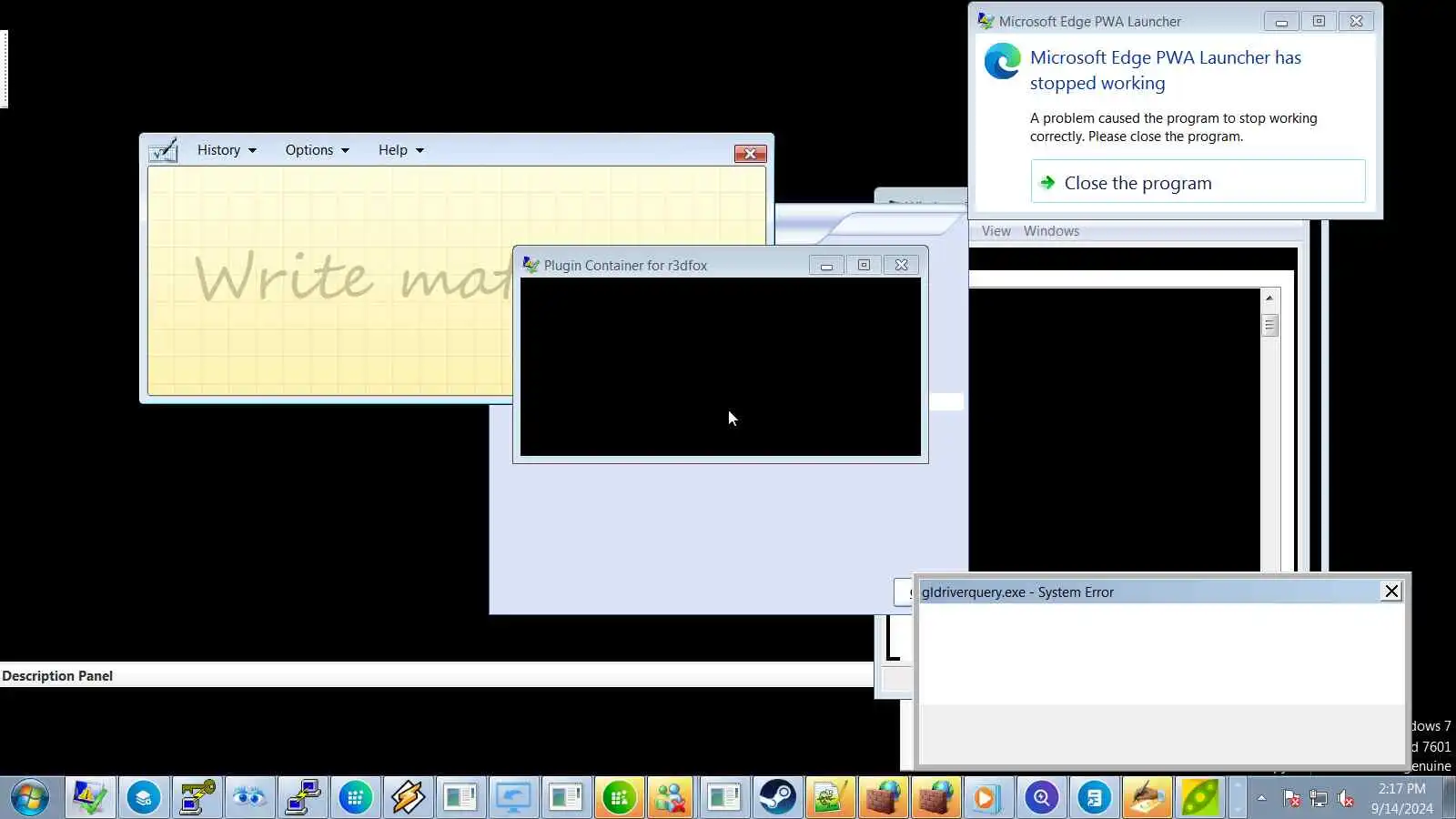This screenshot has height=819, width=1456.
Task: Open the brick-wall globe icon beside the notepad icon
Action: point(883,798)
